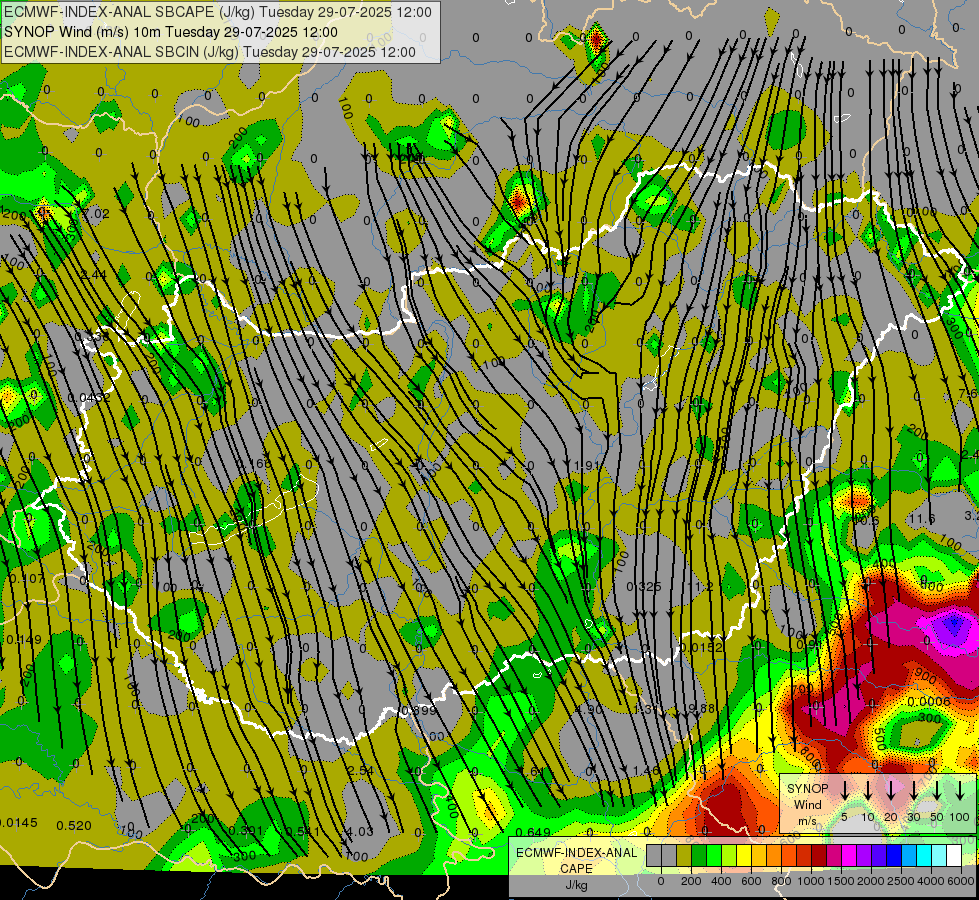Image resolution: width=979 pixels, height=900 pixels.
Task: Click the 10 m/s wind arrow in legend
Action: click(867, 789)
